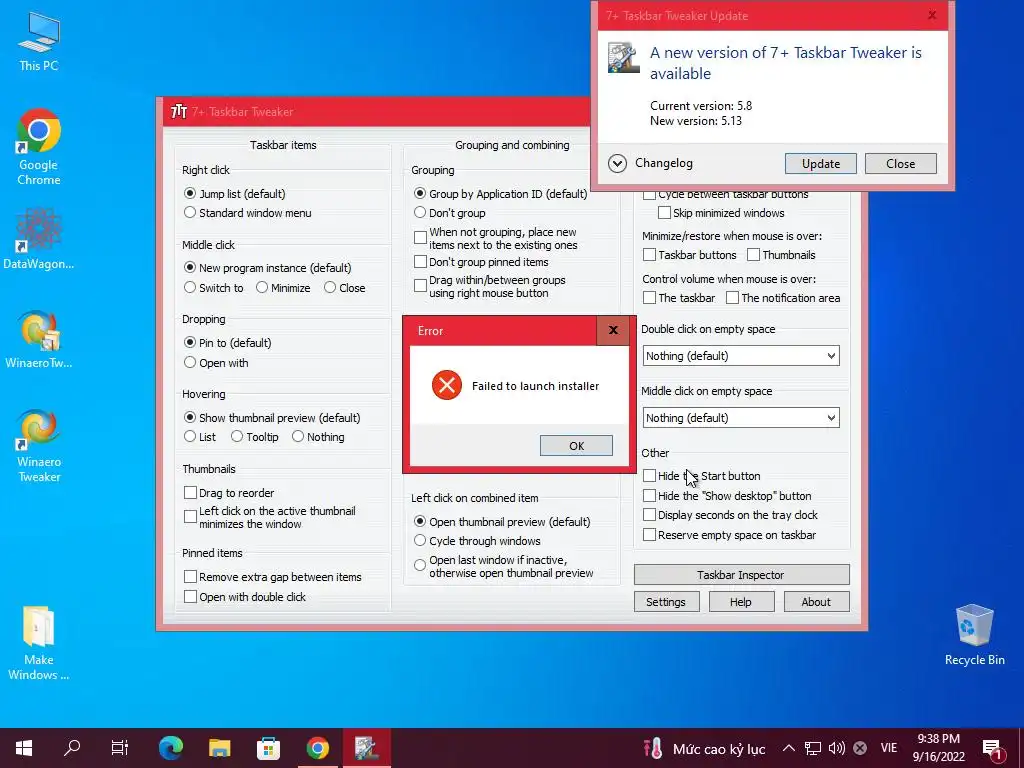Click the Update button
Screen dimensions: 1024x768
click(x=820, y=163)
